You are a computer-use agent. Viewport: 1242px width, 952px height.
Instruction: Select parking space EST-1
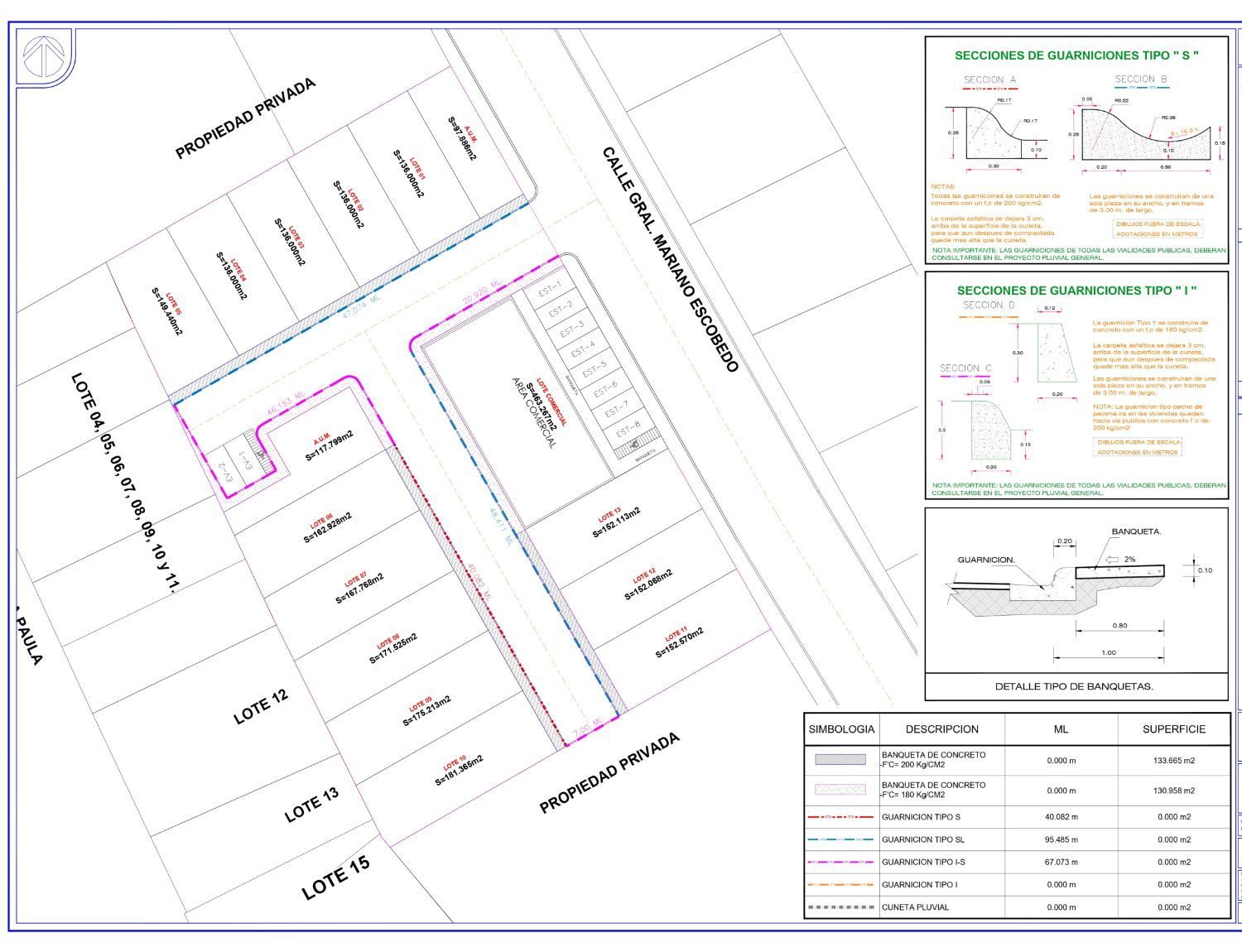[x=550, y=290]
